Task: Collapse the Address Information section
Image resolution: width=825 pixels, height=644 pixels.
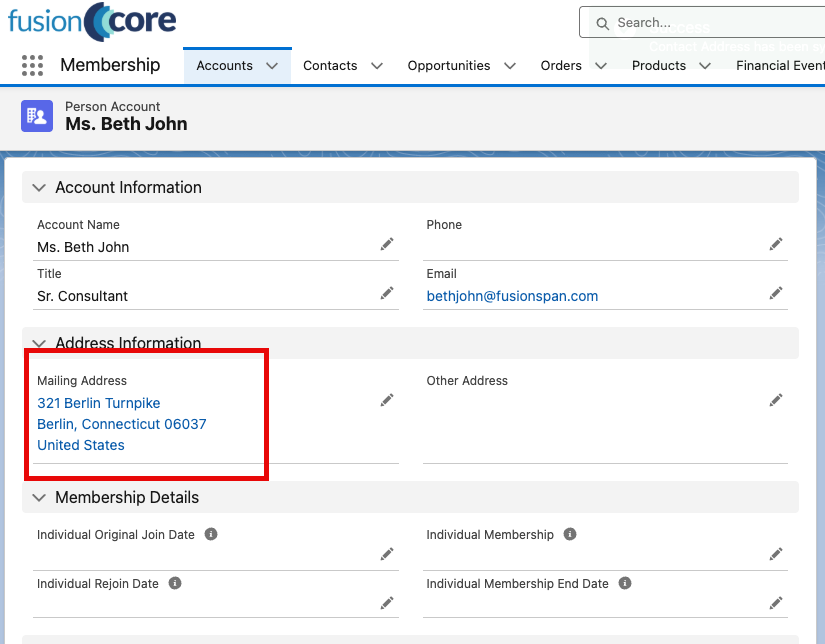Action: click(39, 343)
